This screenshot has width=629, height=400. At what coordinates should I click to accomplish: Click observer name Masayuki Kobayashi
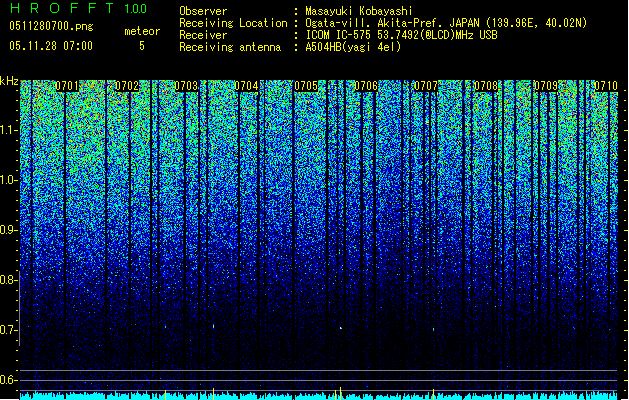pyautogui.click(x=359, y=11)
